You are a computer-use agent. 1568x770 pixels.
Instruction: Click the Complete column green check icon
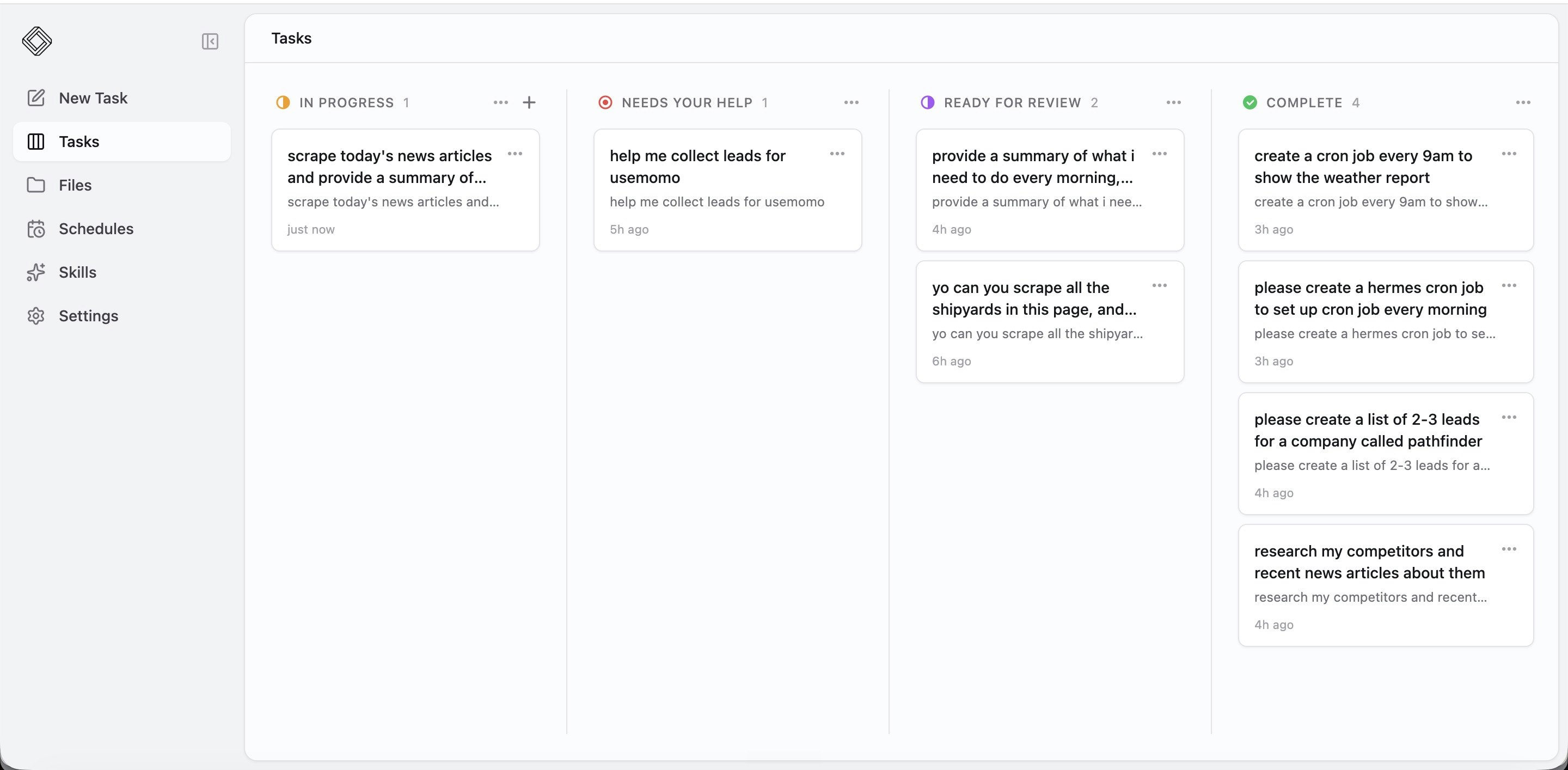pos(1249,102)
